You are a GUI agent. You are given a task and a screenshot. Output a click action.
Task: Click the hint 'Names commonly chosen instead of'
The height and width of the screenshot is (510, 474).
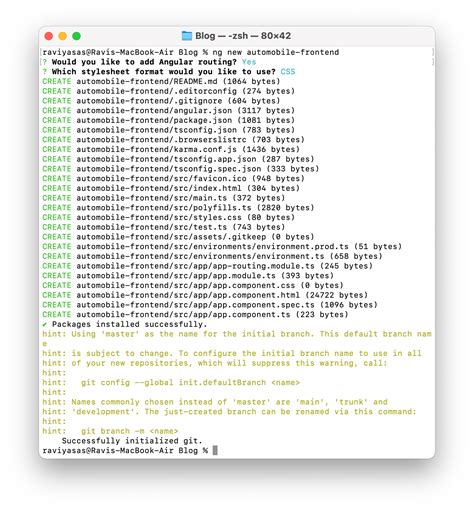click(x=215, y=402)
